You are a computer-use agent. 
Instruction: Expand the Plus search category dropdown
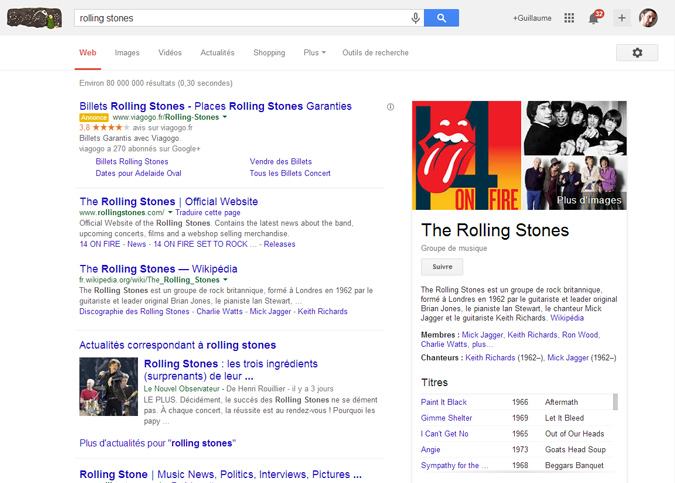[315, 52]
